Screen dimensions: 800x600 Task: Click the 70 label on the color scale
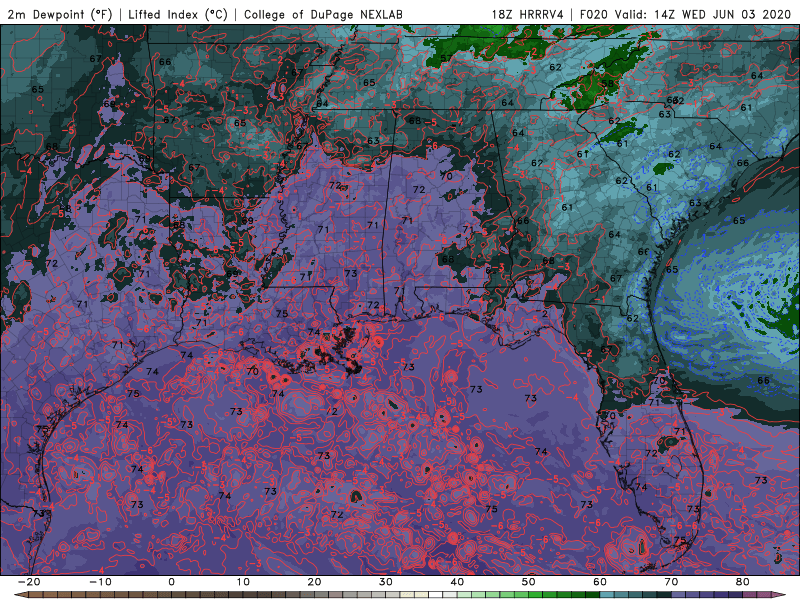671,582
